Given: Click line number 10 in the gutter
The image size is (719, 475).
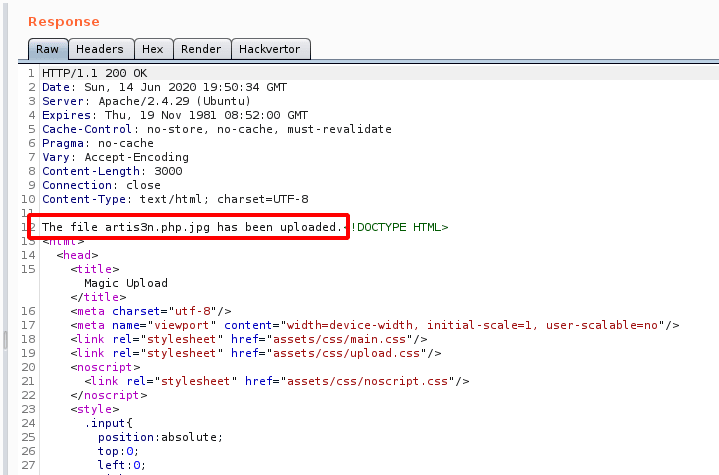Looking at the screenshot, I should coord(28,199).
